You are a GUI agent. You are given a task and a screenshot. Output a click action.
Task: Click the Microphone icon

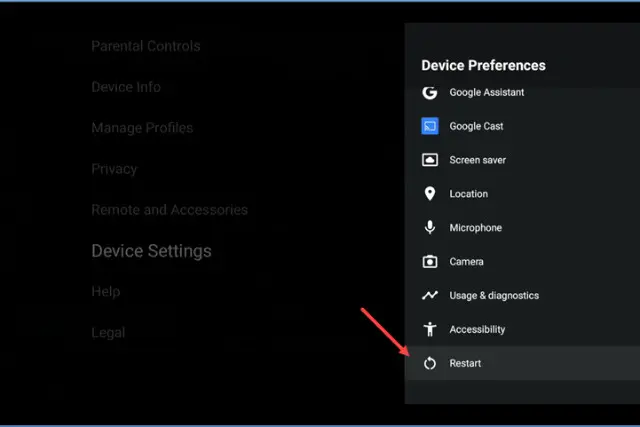[430, 228]
